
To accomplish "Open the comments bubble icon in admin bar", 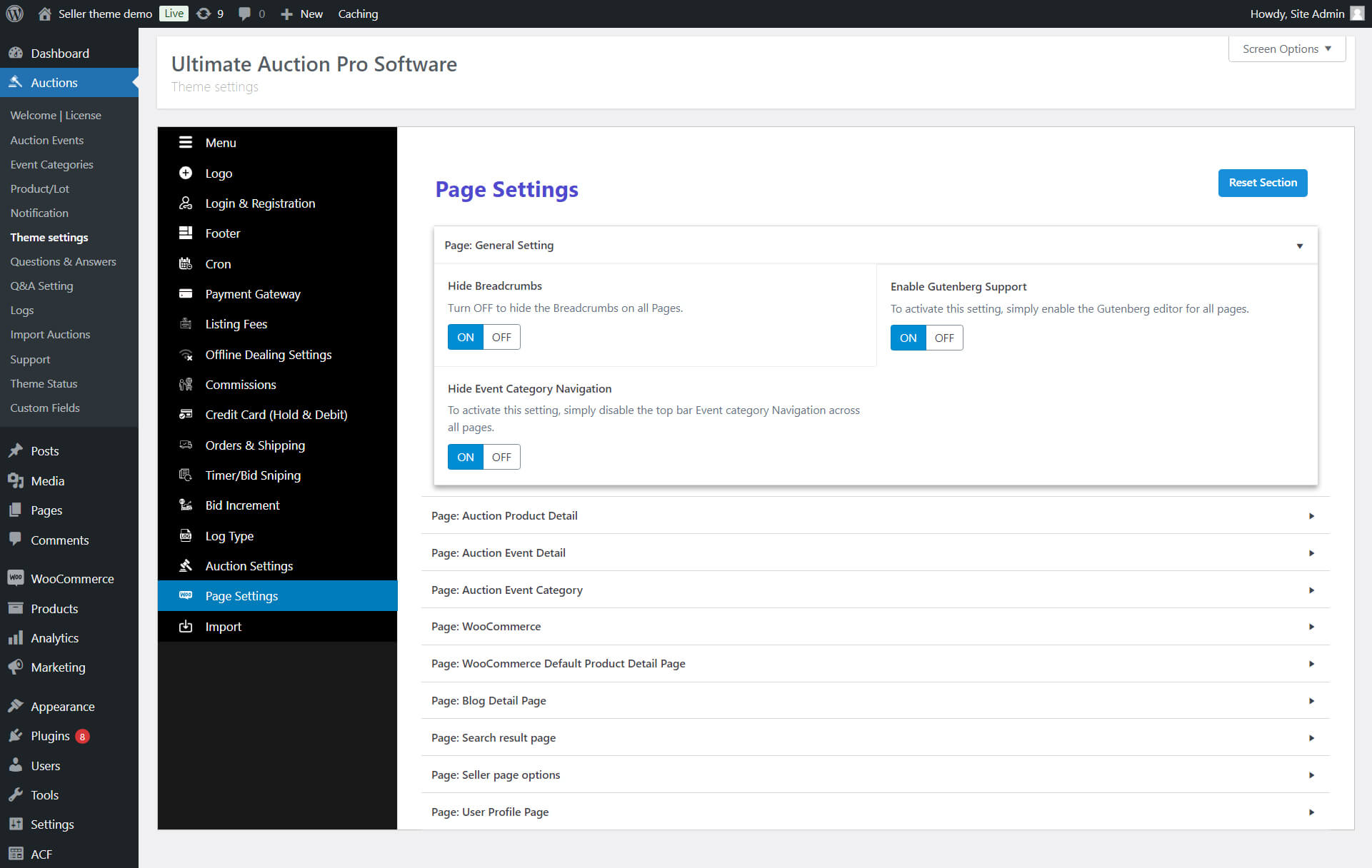I will [x=244, y=14].
